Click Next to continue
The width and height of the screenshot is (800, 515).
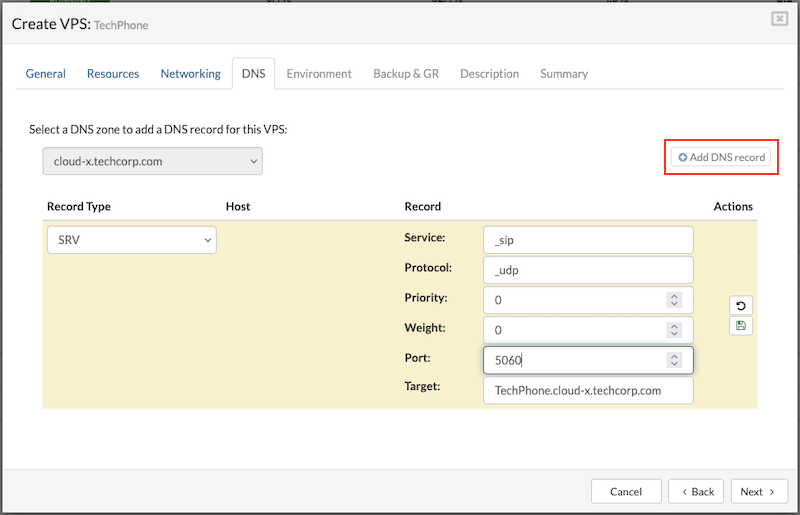pyautogui.click(x=758, y=492)
